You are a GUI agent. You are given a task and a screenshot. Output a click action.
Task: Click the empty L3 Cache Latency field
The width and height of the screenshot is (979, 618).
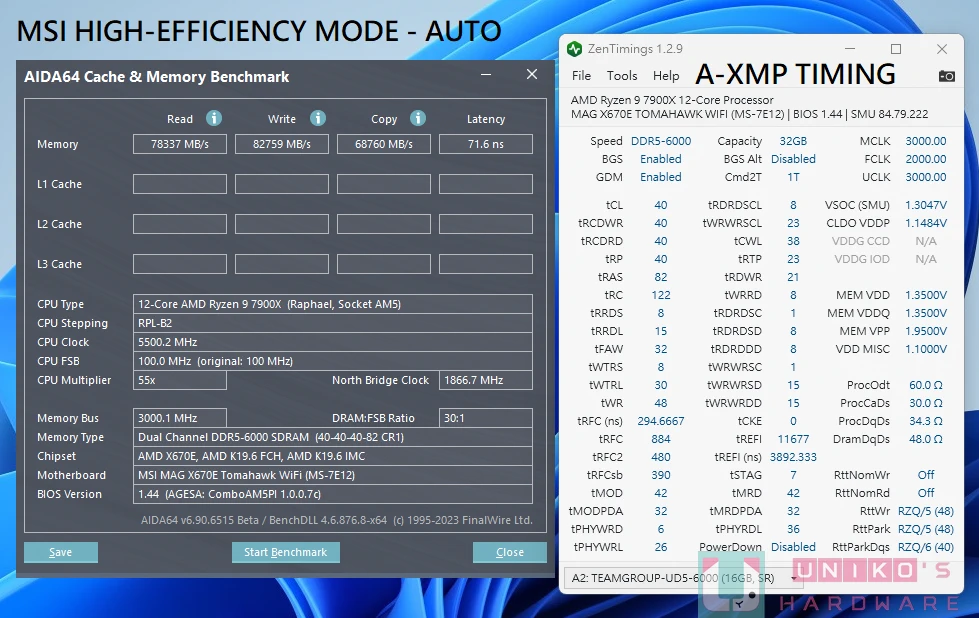coord(486,264)
